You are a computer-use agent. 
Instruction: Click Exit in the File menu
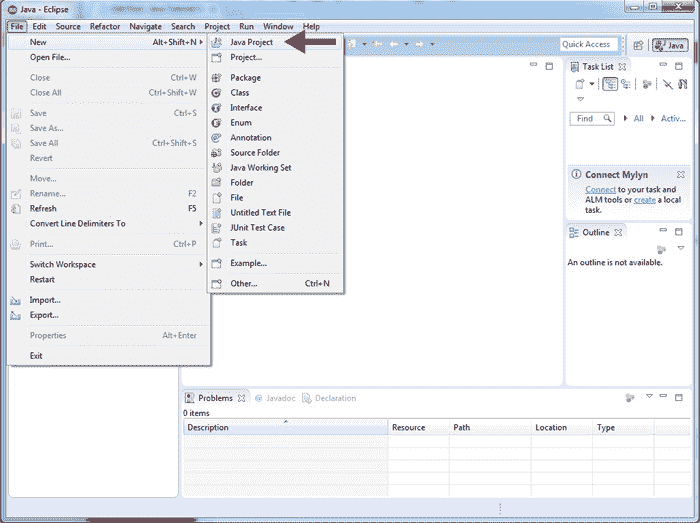pyautogui.click(x=107, y=356)
